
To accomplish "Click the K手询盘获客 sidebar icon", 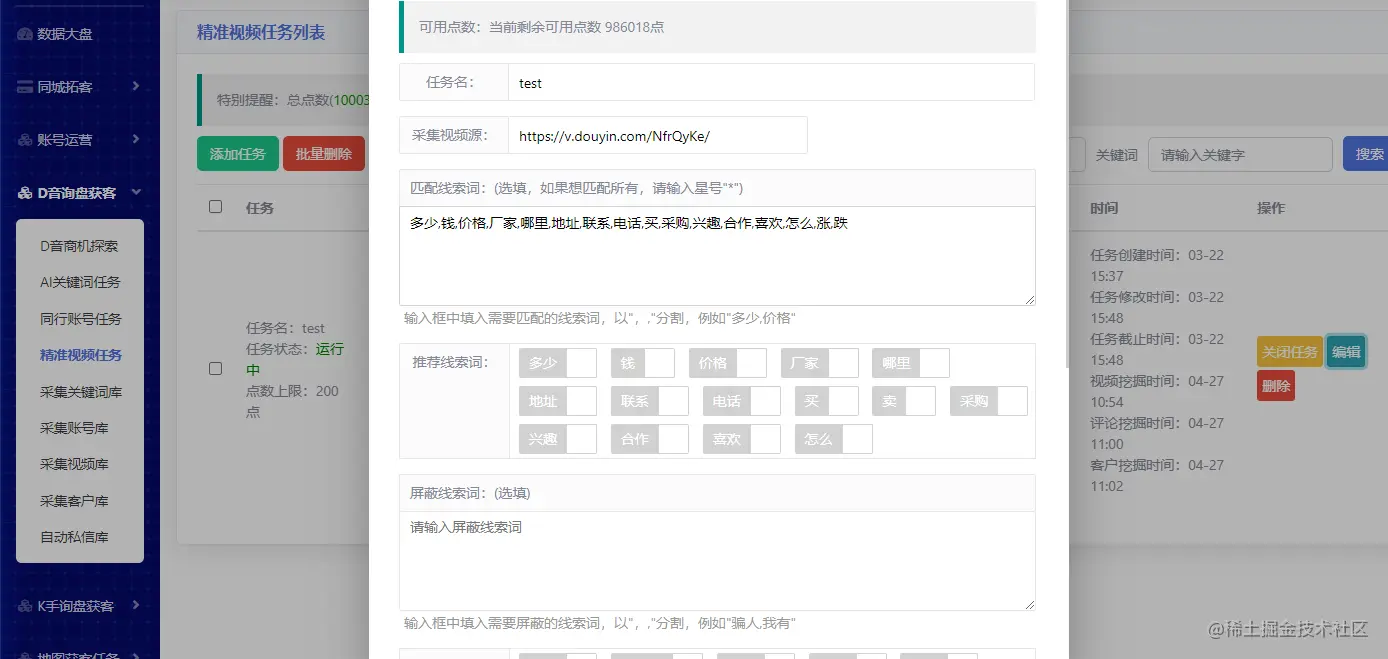I will [x=25, y=606].
